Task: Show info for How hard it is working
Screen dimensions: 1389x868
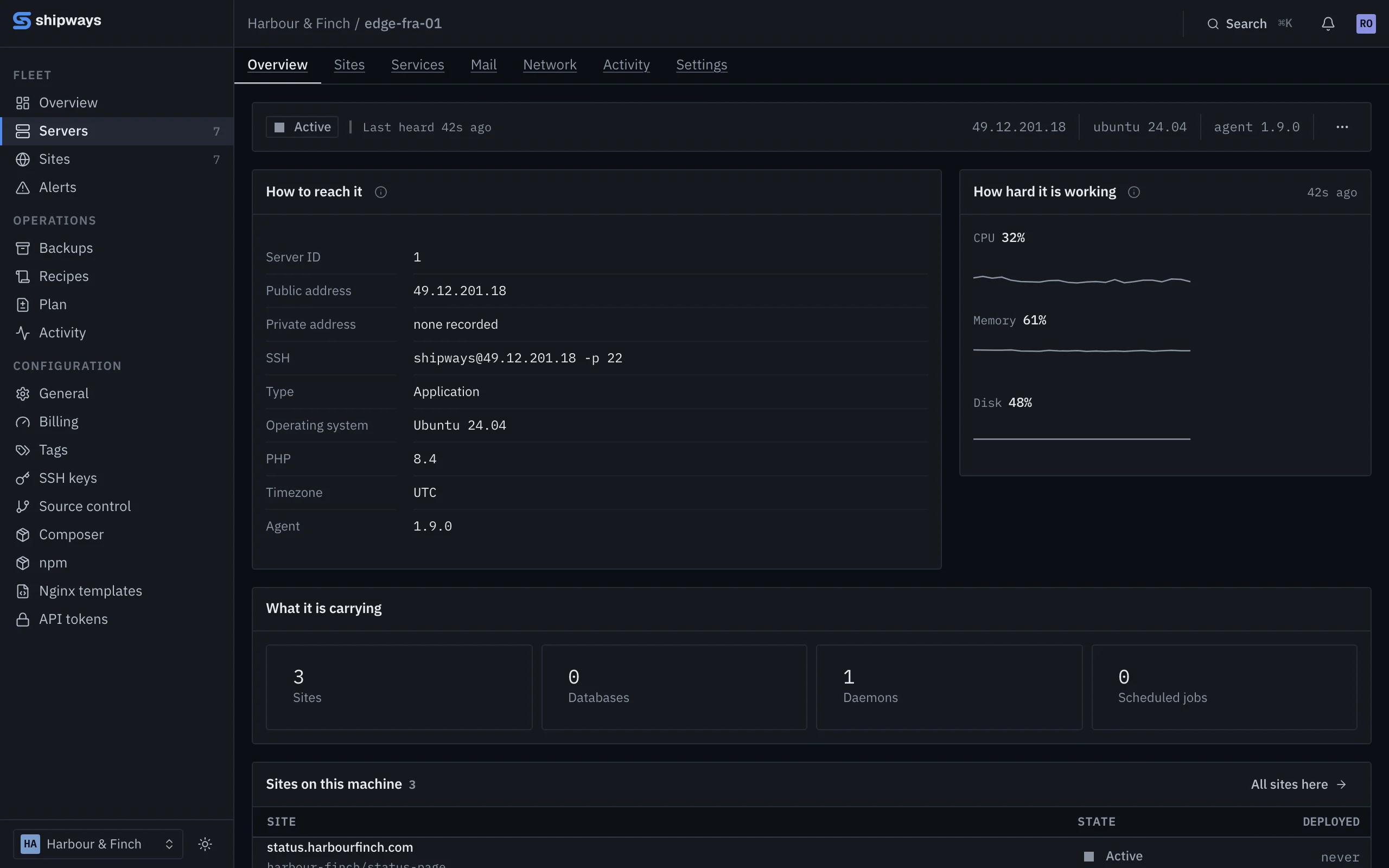Action: pyautogui.click(x=1133, y=192)
